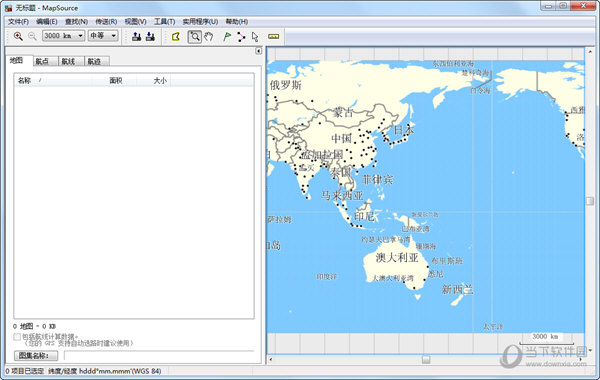Open the 查找(N) menu

coord(76,22)
